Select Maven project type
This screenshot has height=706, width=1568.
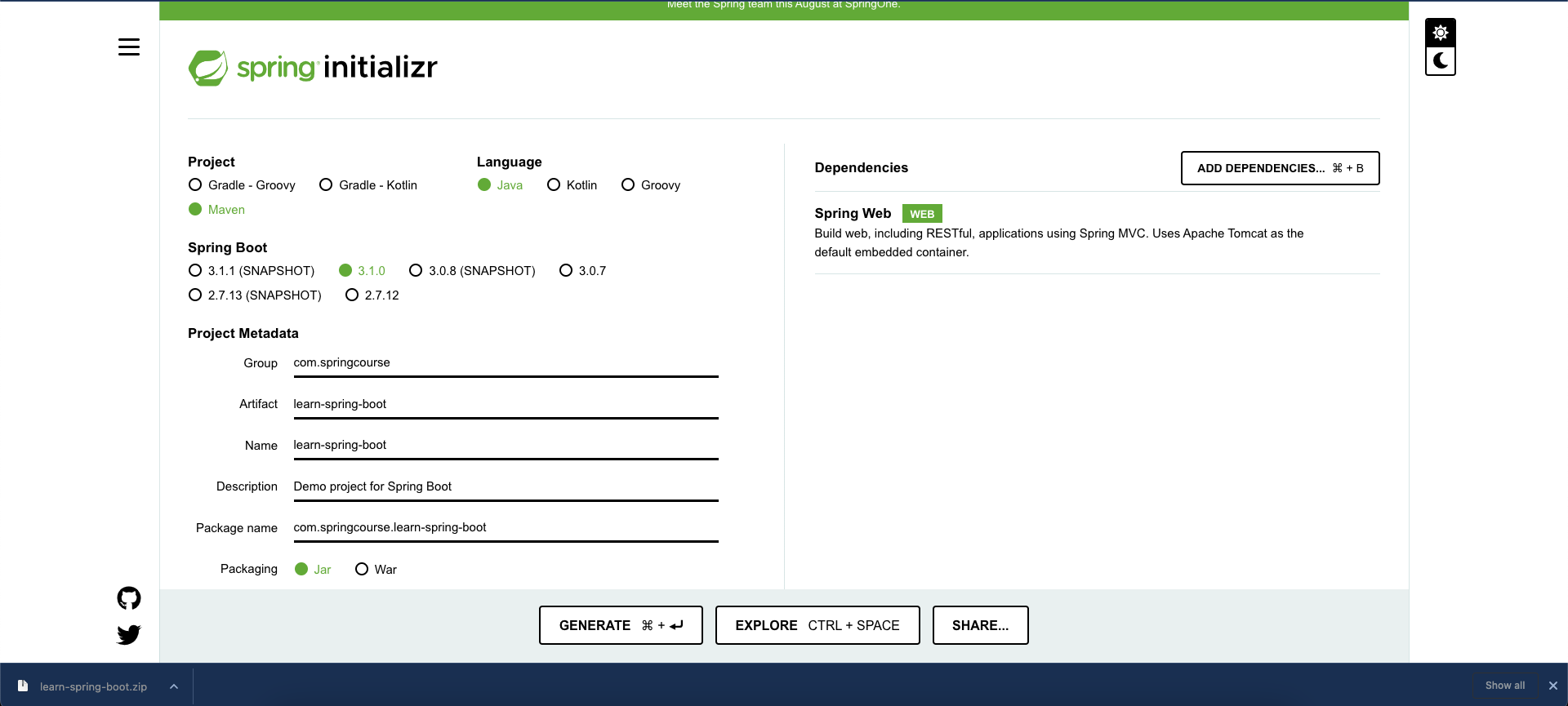[x=217, y=210]
